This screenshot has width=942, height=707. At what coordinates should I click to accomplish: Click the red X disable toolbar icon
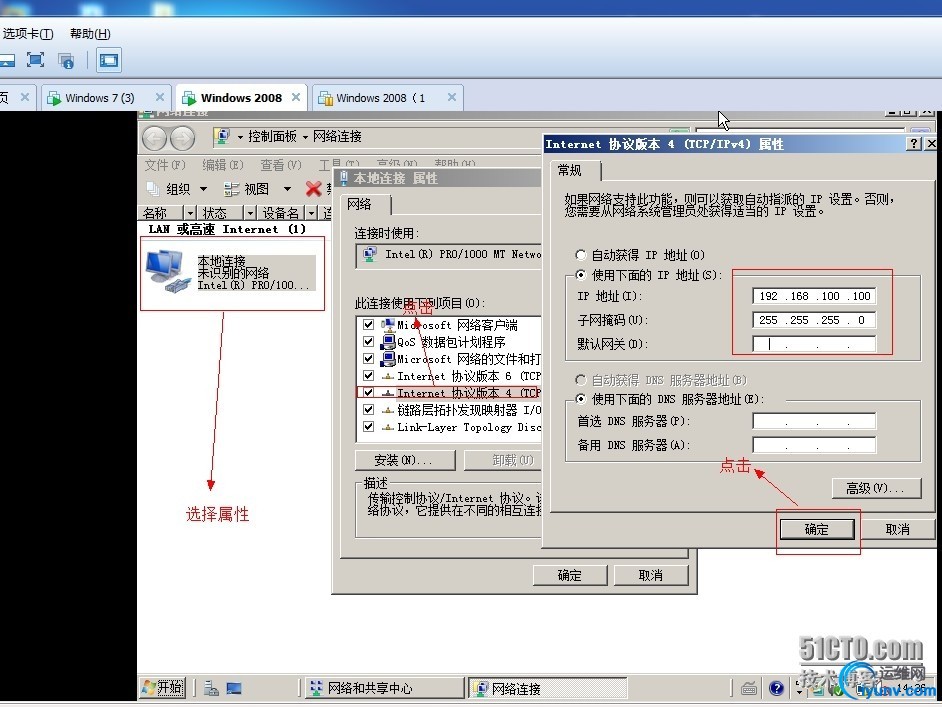coord(313,189)
